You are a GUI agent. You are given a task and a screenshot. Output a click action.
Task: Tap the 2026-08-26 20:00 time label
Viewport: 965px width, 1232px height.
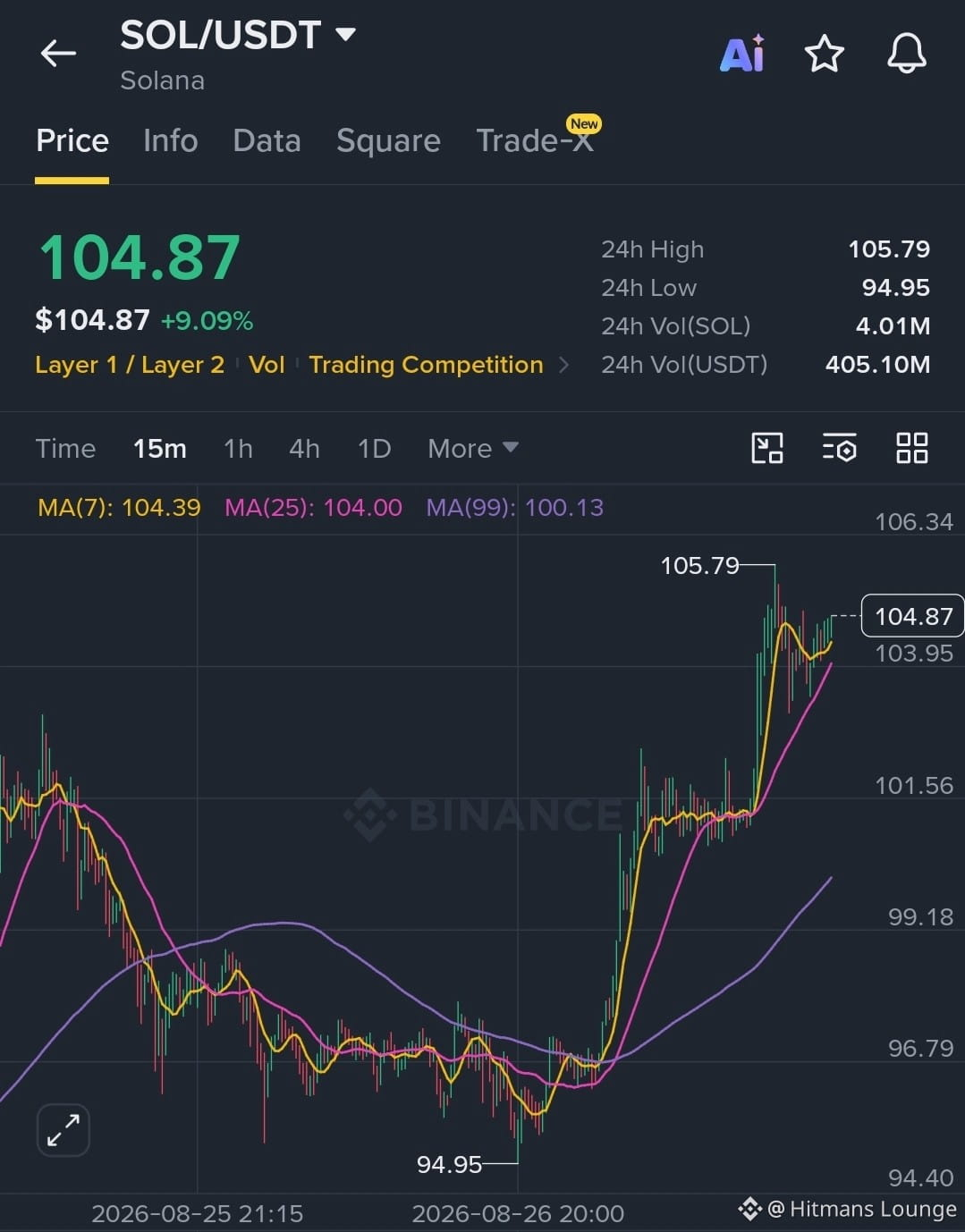pos(518,1214)
